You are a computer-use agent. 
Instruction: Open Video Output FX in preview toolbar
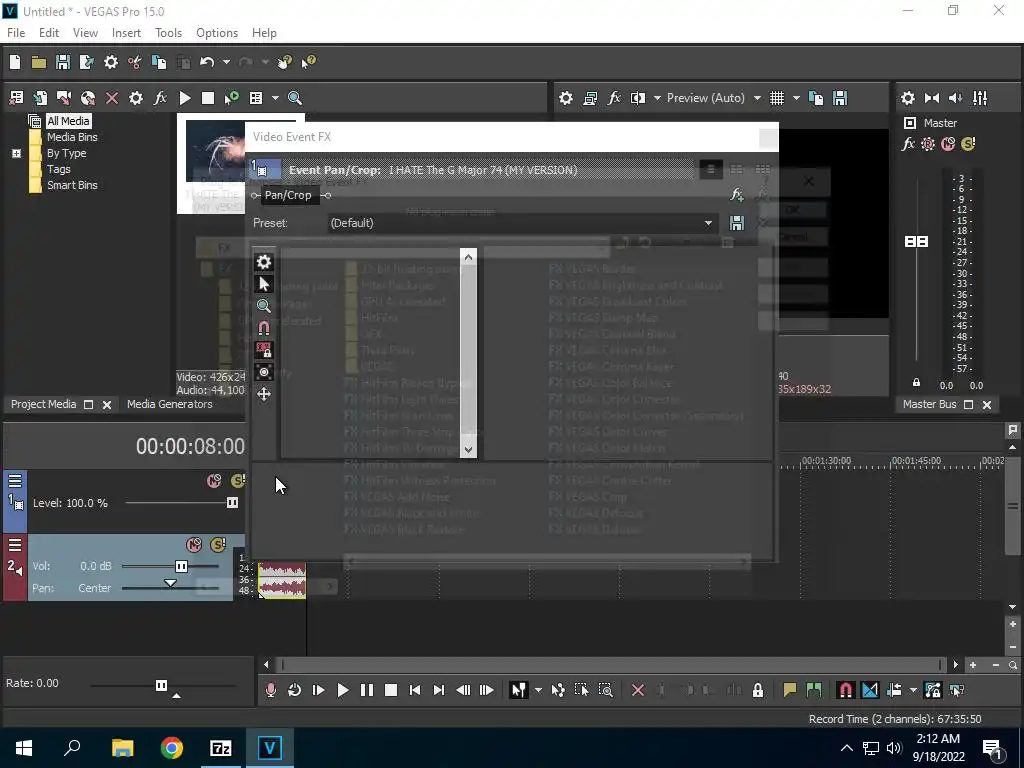(x=614, y=98)
